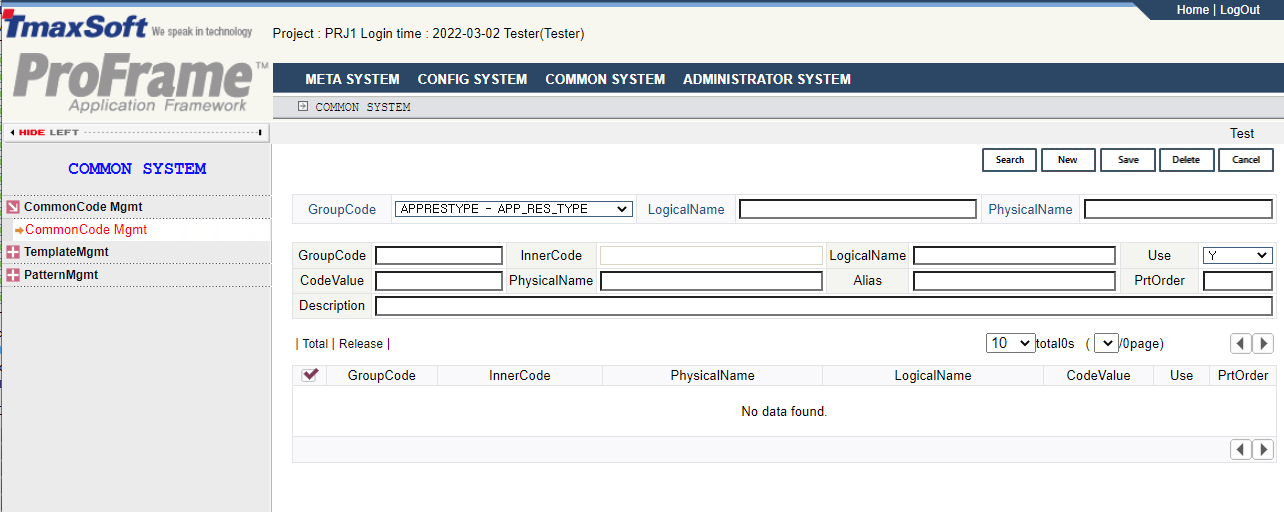The height and width of the screenshot is (512, 1284).
Task: Open META SYSTEM menu
Action: click(352, 79)
